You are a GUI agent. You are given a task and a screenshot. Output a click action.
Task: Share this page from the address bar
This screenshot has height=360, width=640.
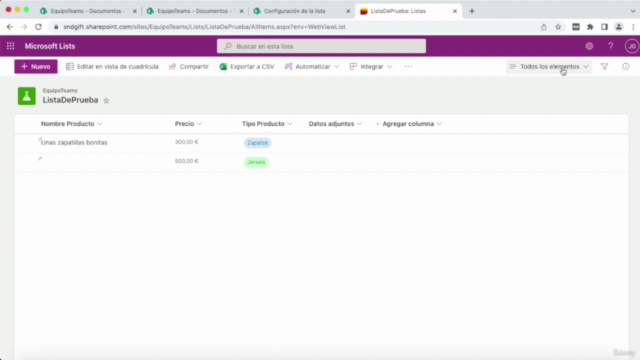point(544,27)
